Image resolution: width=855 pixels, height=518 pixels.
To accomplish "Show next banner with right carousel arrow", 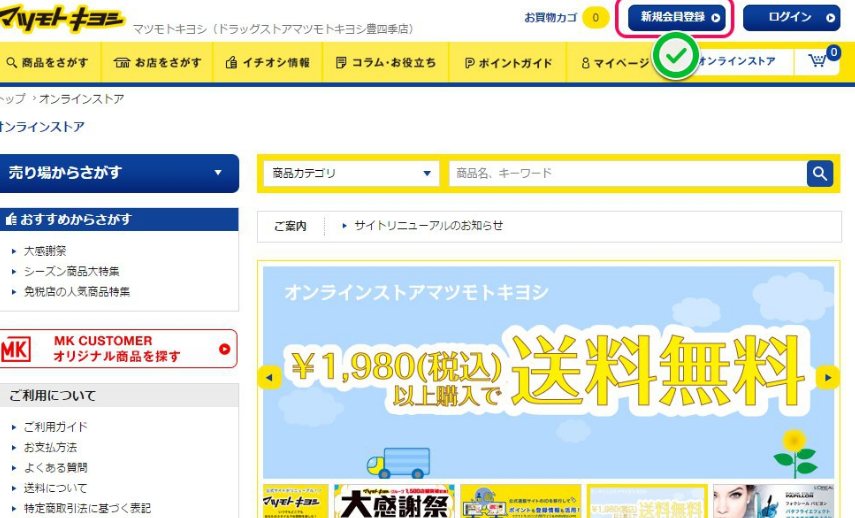I will pyautogui.click(x=827, y=377).
